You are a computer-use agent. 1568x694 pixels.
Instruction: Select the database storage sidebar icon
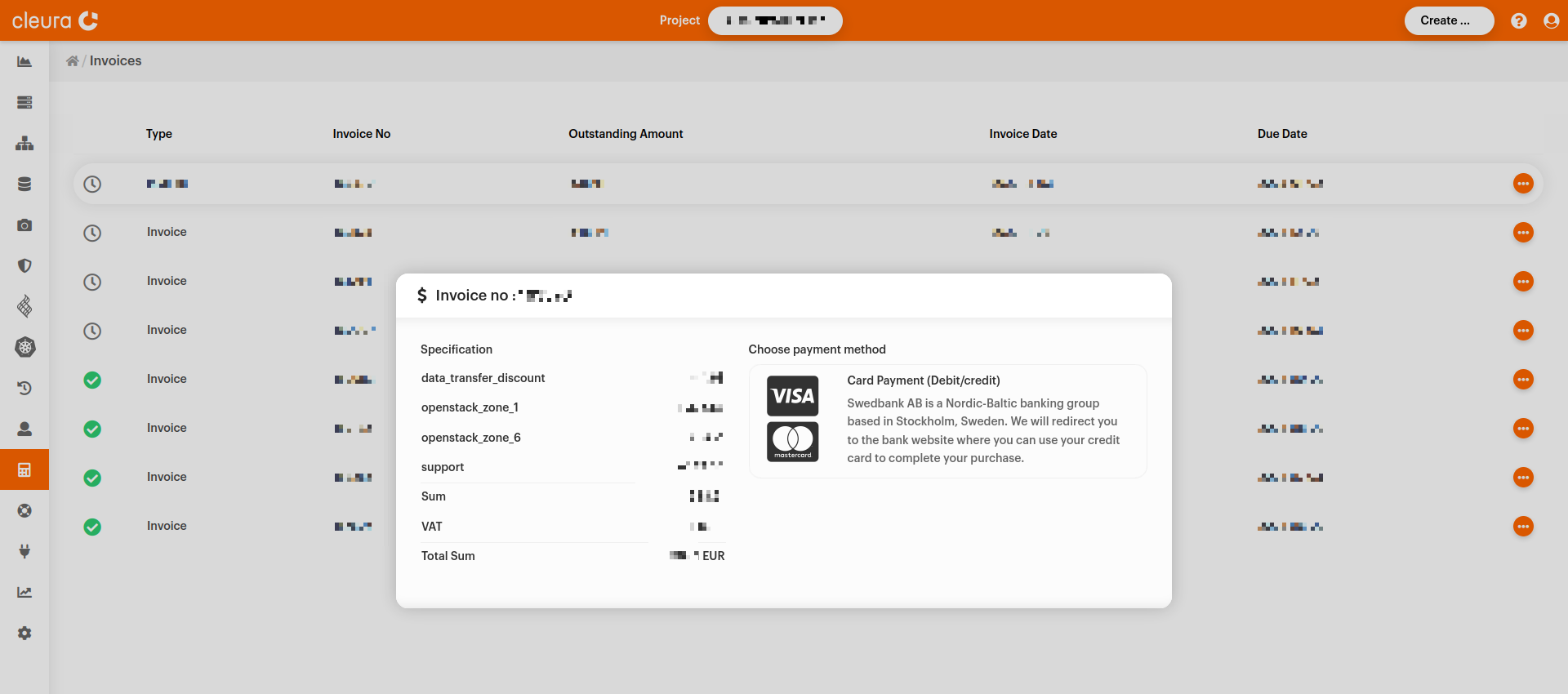(24, 185)
